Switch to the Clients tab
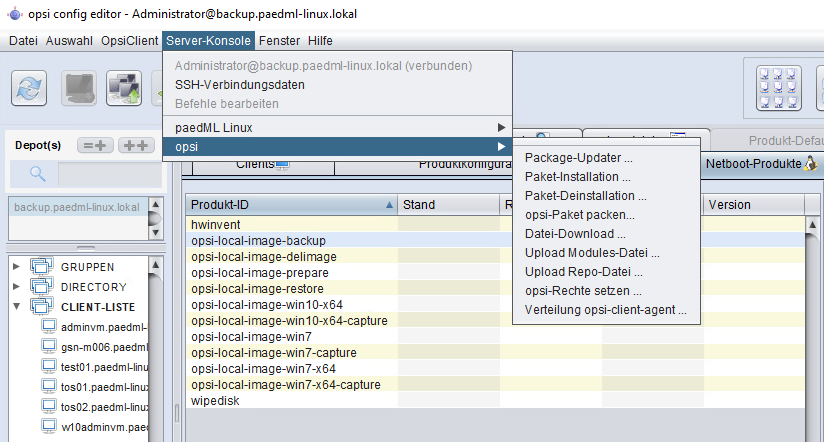 pyautogui.click(x=263, y=165)
